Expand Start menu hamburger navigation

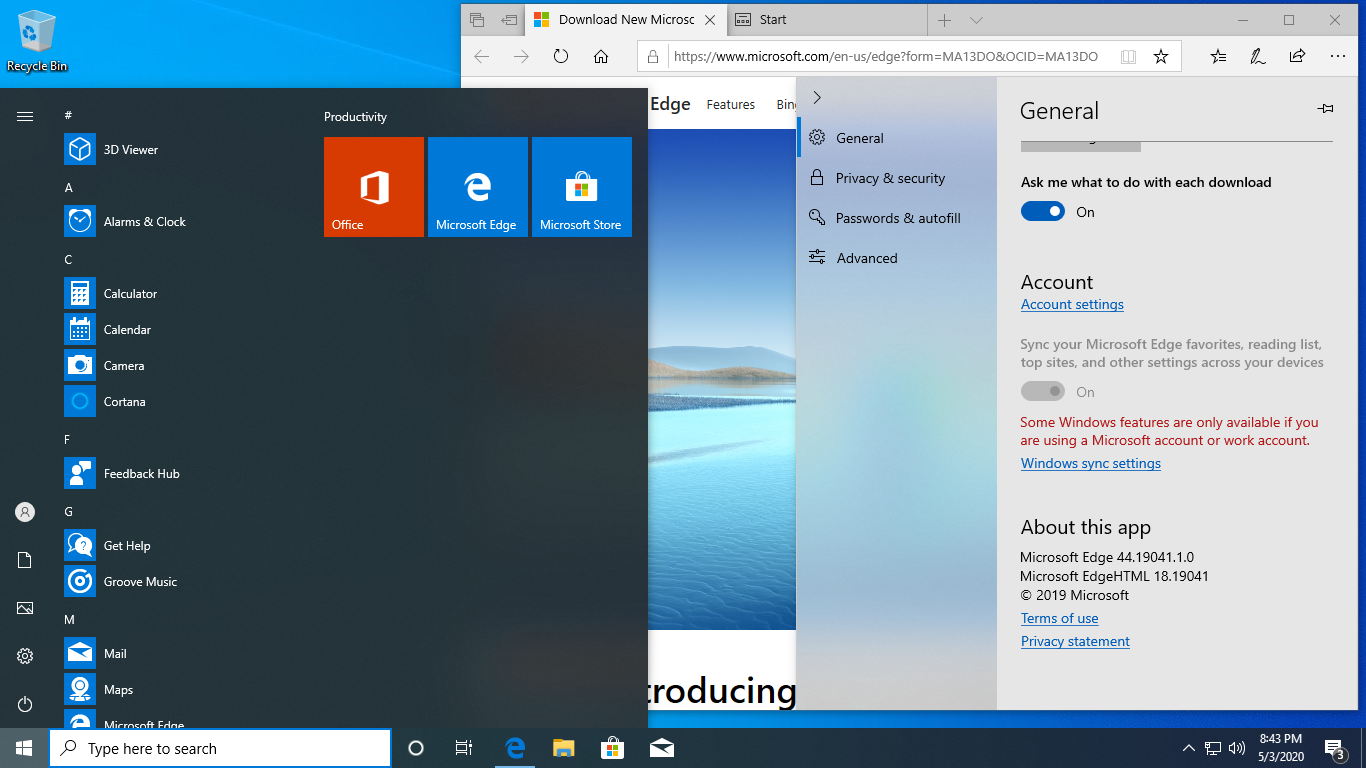click(25, 117)
